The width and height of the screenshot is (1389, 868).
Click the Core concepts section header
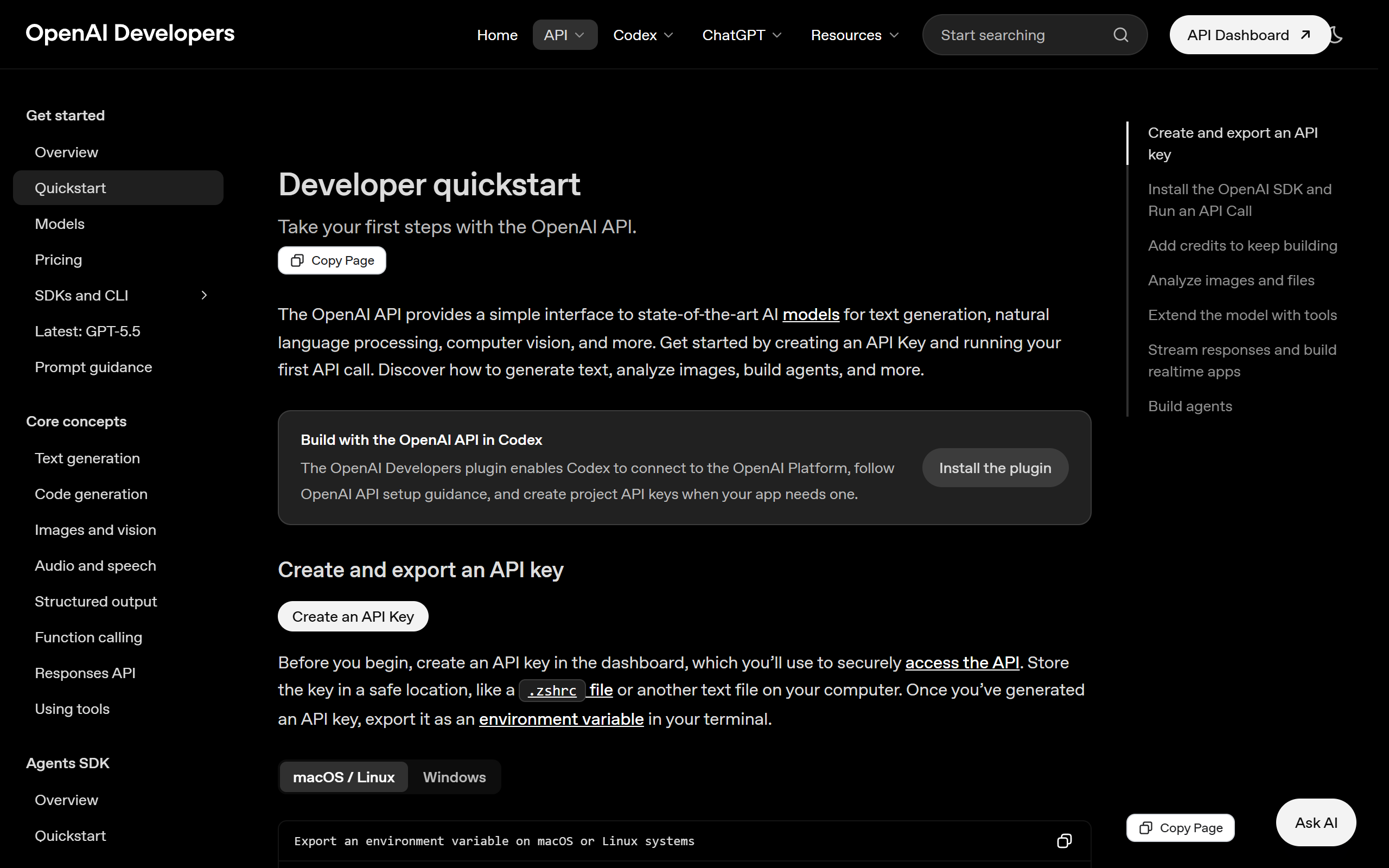tap(77, 422)
